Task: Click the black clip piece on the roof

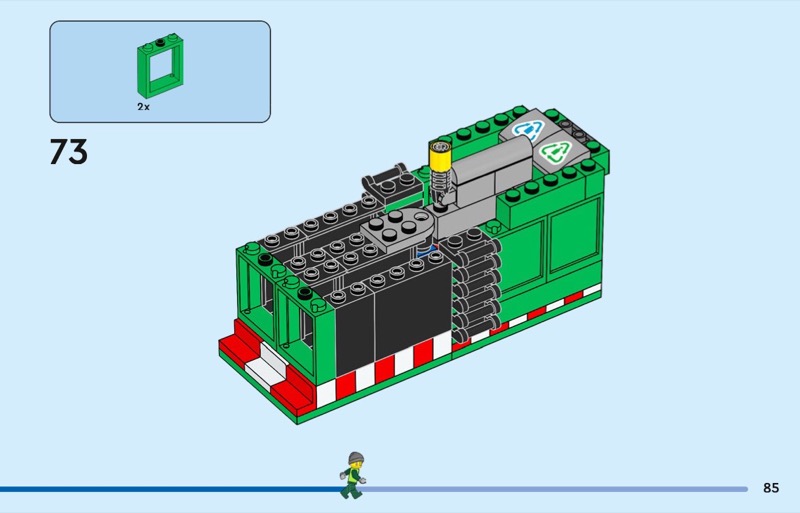Action: [388, 178]
